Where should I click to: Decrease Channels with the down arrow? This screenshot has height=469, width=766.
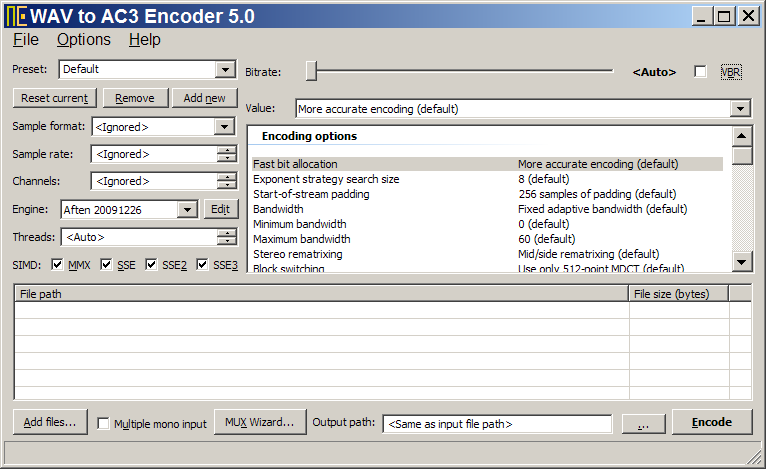(227, 185)
